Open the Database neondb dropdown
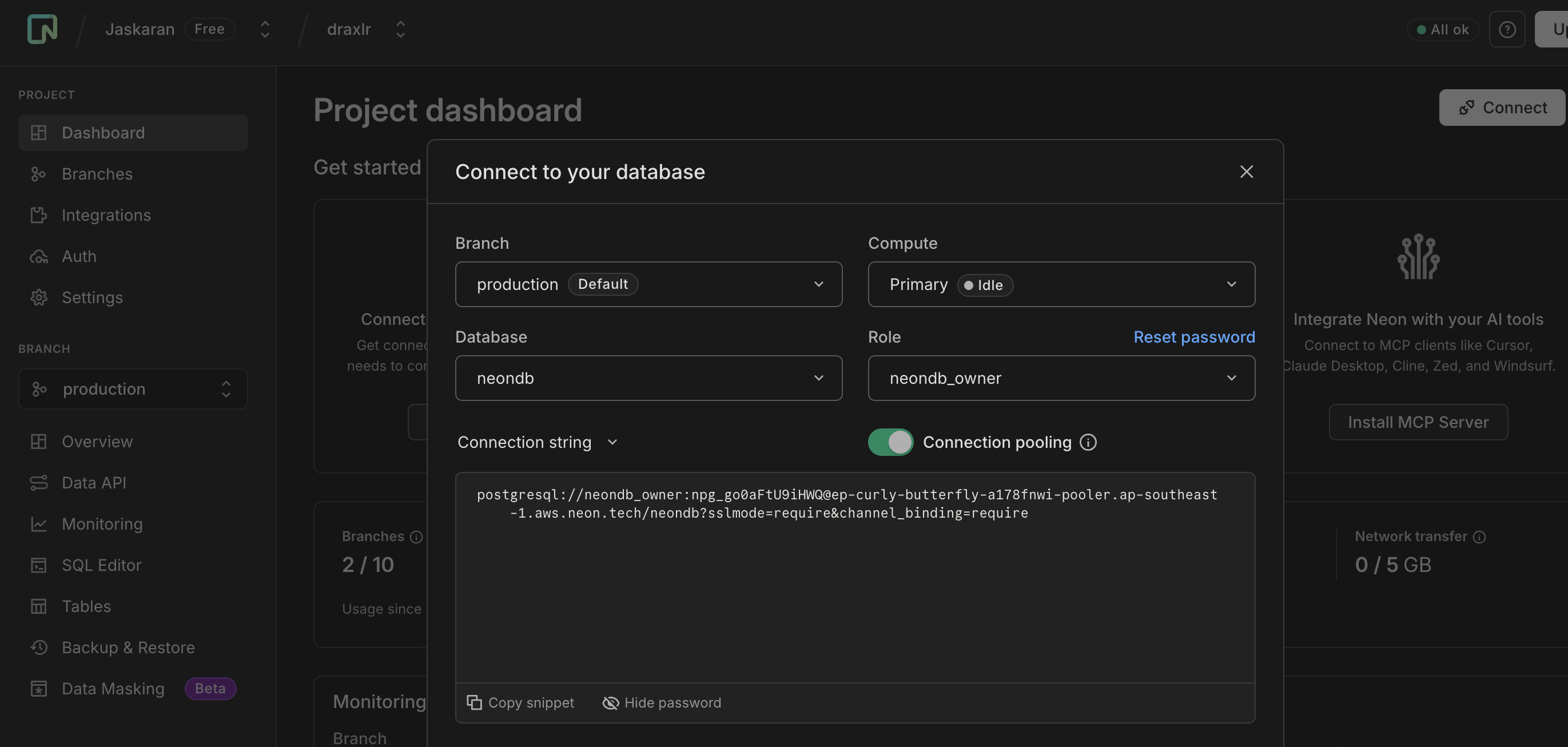Viewport: 1568px width, 747px height. coord(648,378)
